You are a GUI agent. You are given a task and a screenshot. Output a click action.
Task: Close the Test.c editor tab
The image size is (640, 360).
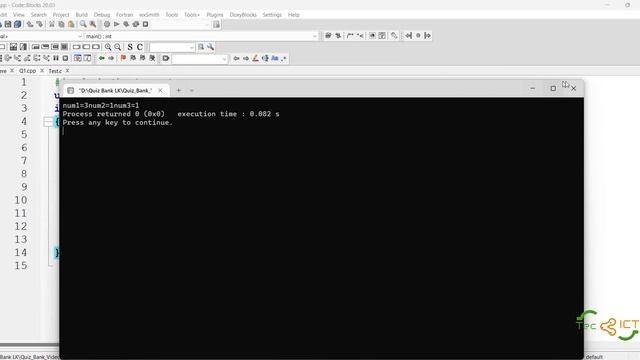click(x=67, y=71)
